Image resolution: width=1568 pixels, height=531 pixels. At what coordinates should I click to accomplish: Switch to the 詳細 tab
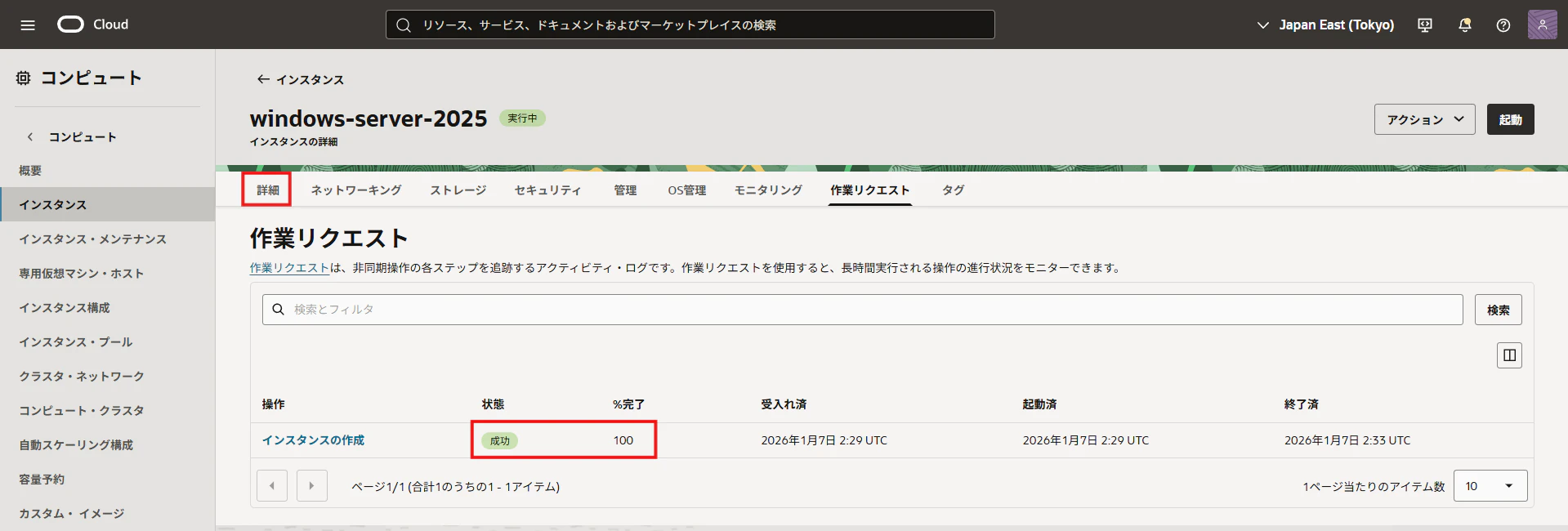[268, 190]
